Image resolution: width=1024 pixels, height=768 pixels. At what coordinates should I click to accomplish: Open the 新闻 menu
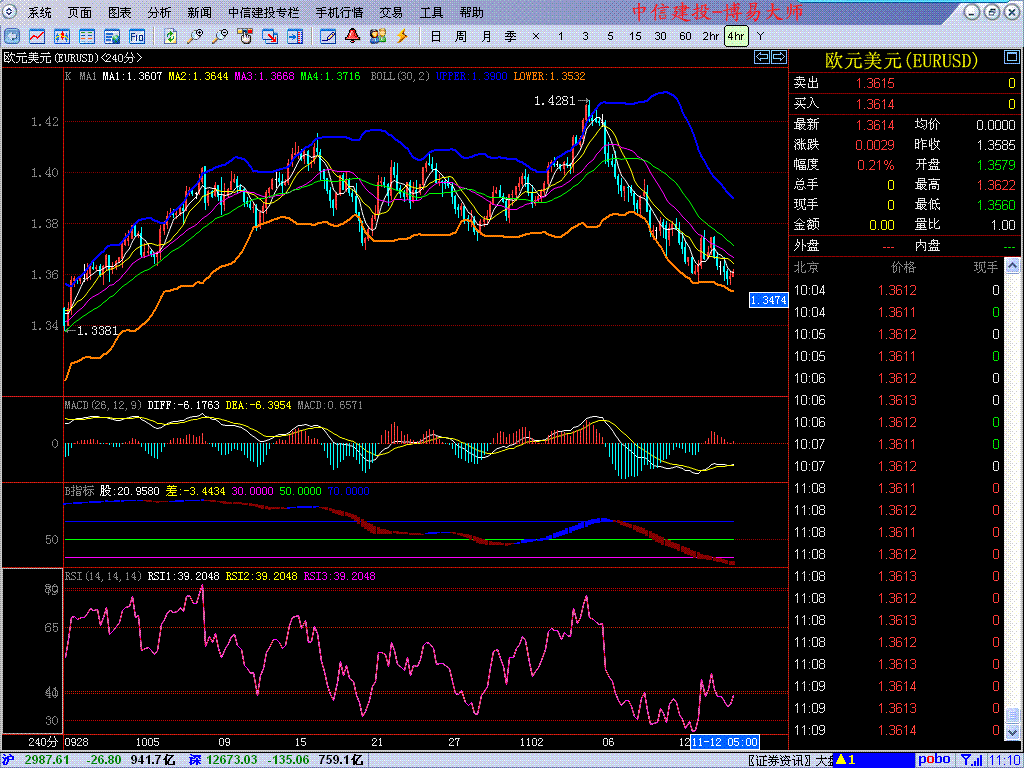point(199,12)
